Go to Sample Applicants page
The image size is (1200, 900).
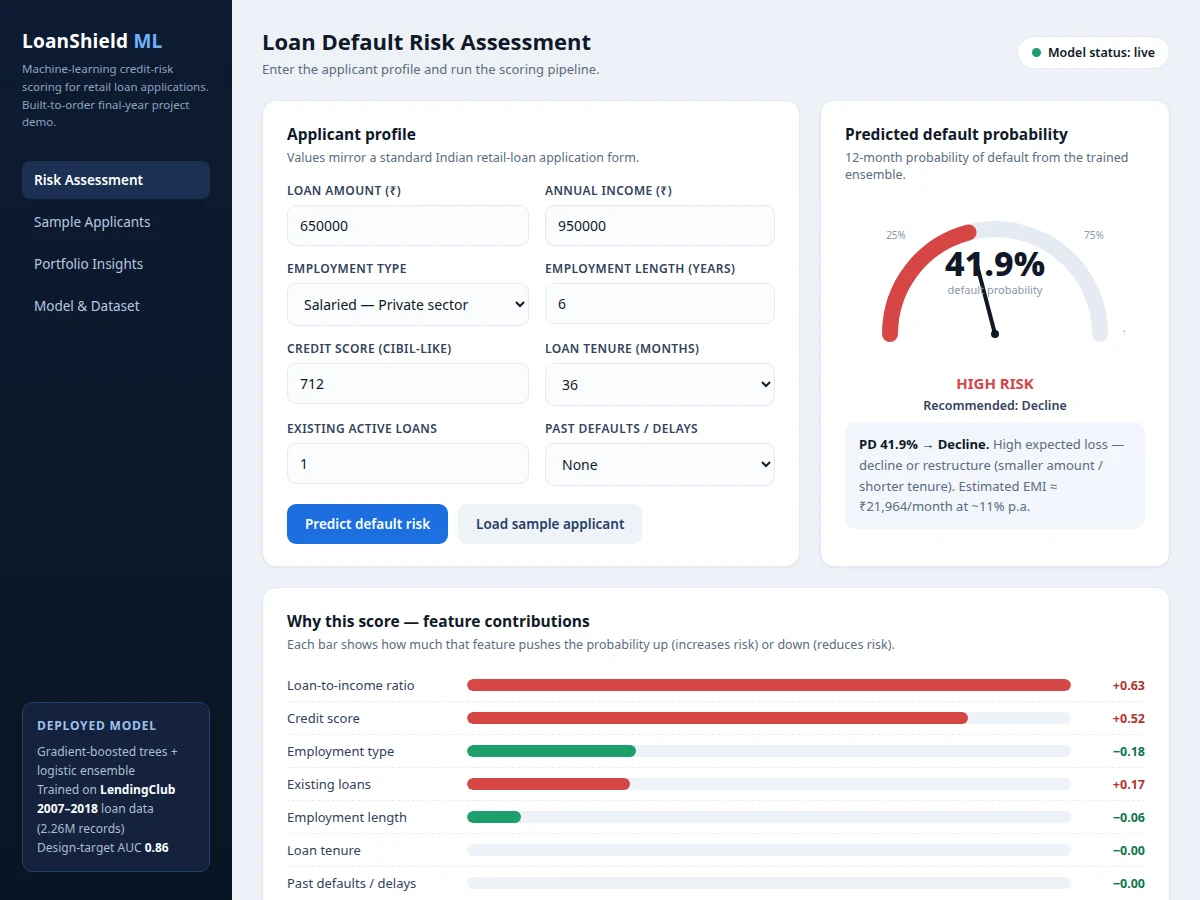[116, 222]
